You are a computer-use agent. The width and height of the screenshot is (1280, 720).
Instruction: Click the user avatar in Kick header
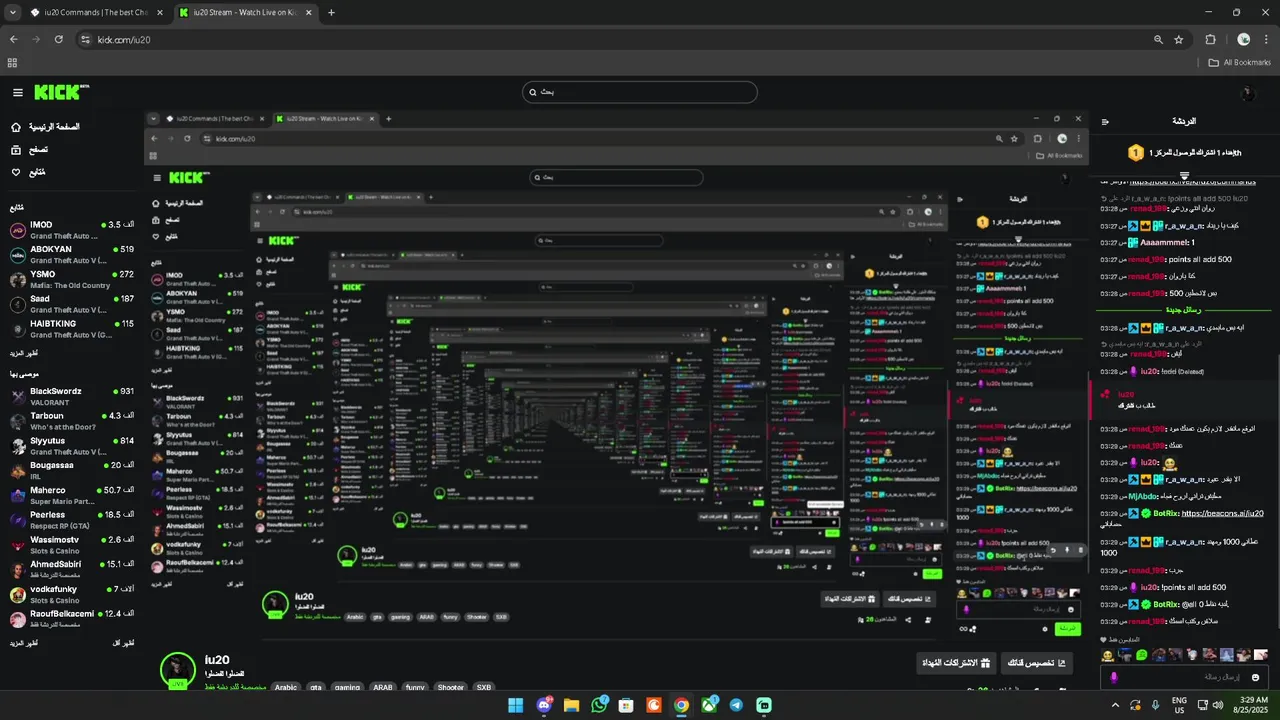1246,93
